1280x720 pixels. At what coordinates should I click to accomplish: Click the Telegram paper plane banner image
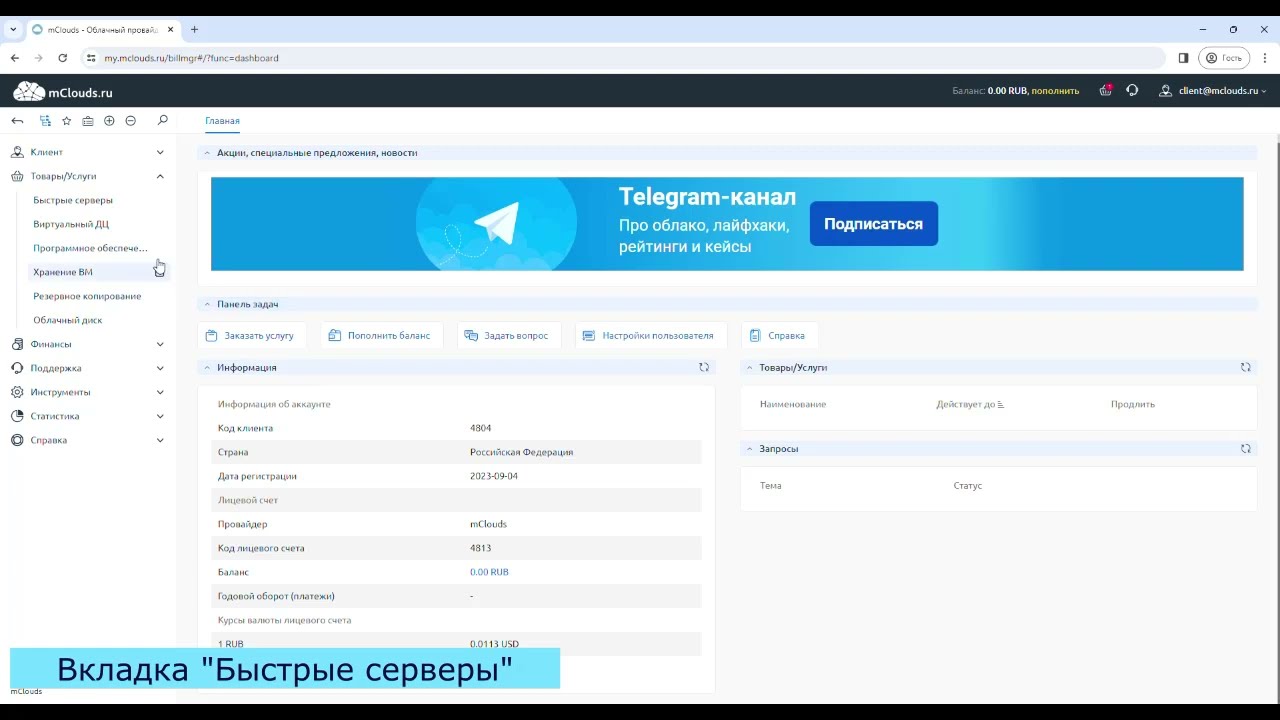pos(497,224)
